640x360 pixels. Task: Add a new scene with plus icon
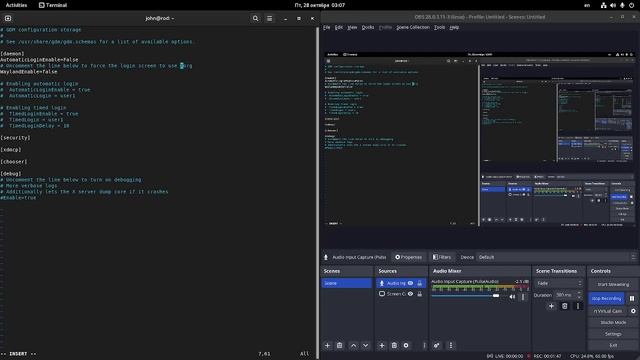point(327,345)
